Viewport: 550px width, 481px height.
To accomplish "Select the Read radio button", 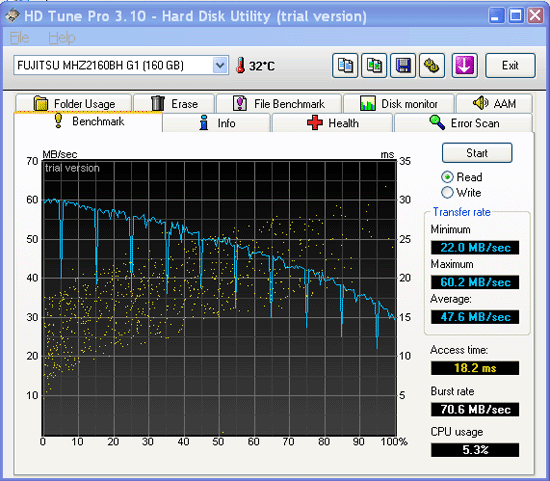I will (447, 177).
